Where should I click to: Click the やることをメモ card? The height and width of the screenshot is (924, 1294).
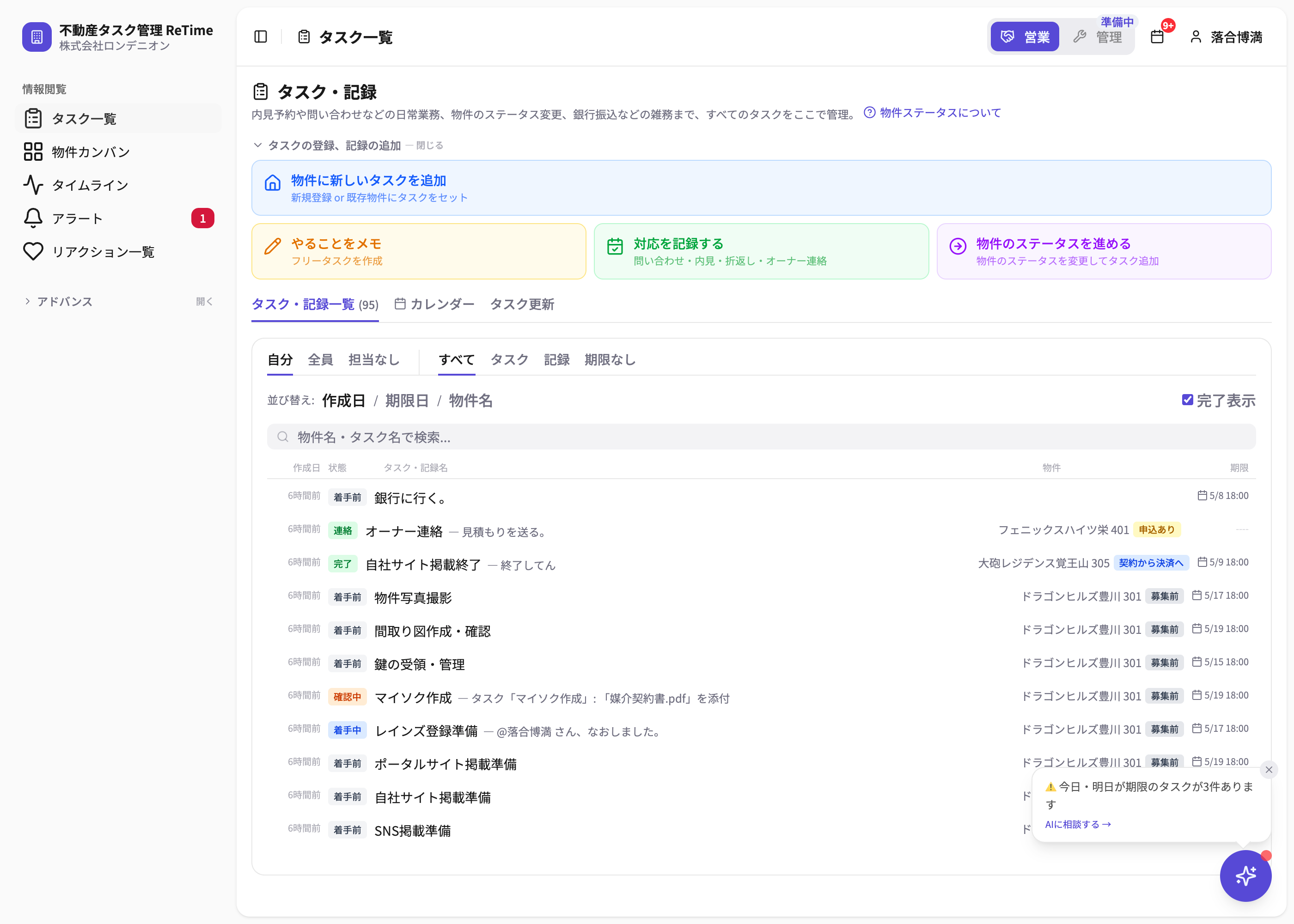pos(419,251)
